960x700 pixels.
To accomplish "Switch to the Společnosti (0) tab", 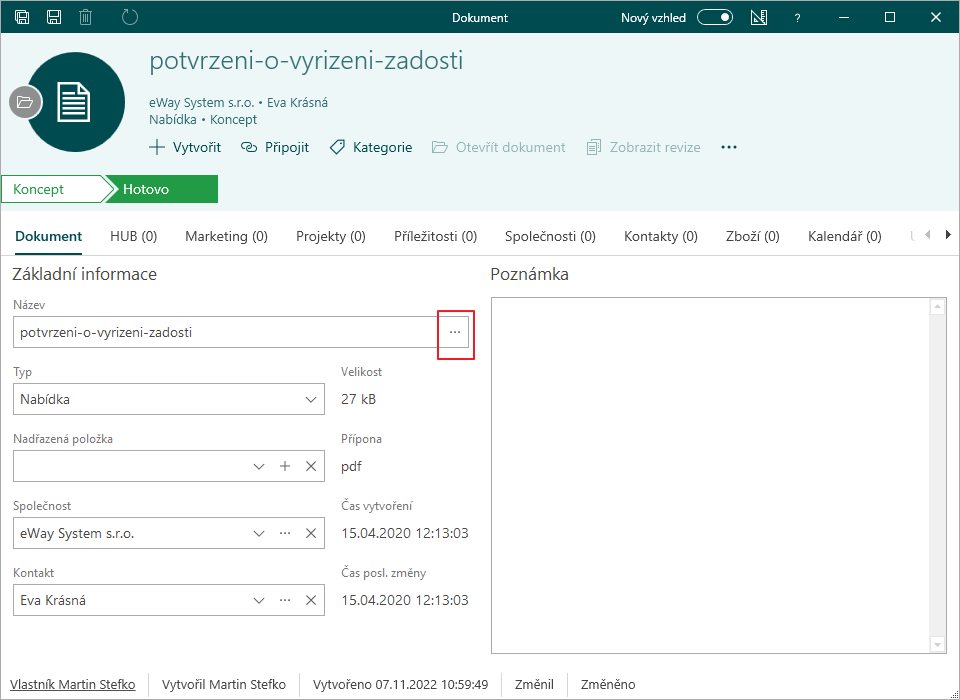I will tap(550, 236).
